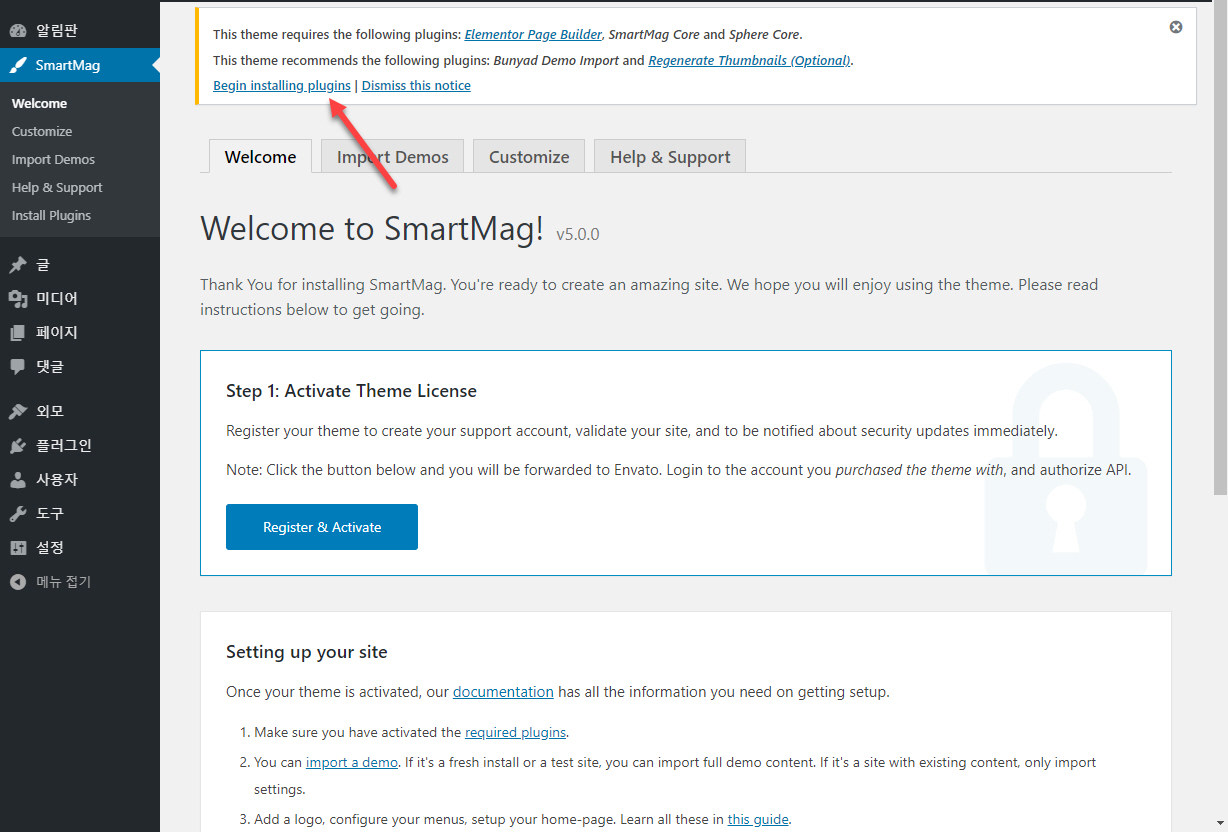The height and width of the screenshot is (832, 1228).
Task: Click the Welcome to SmartMag! heading
Action: (372, 228)
